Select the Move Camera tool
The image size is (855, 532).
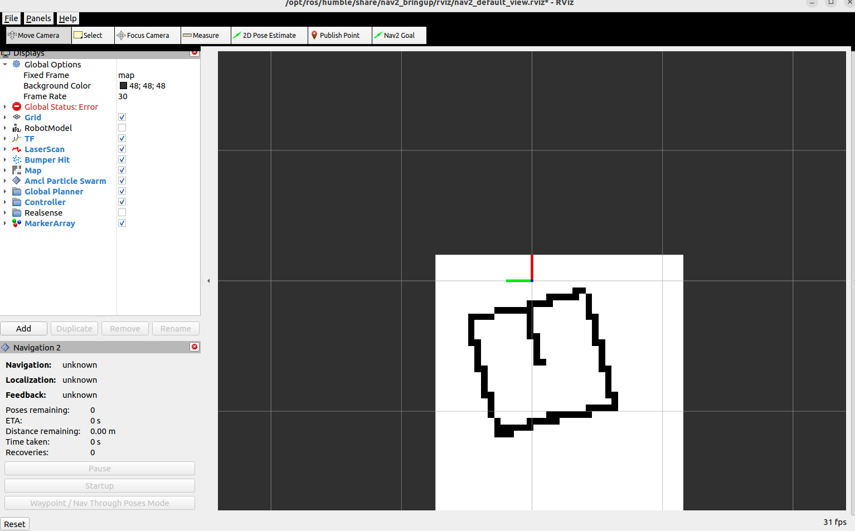(38, 35)
